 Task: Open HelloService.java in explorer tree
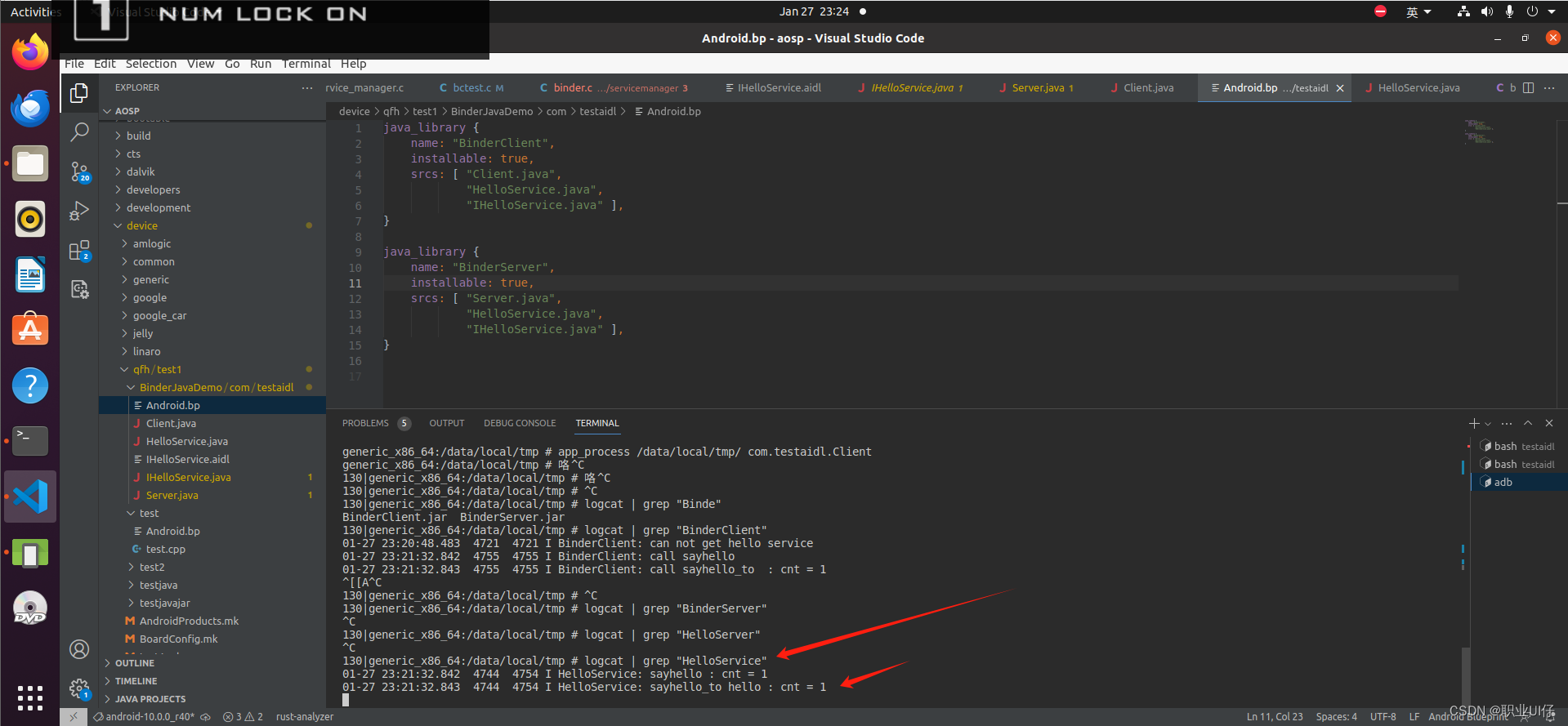tap(187, 441)
